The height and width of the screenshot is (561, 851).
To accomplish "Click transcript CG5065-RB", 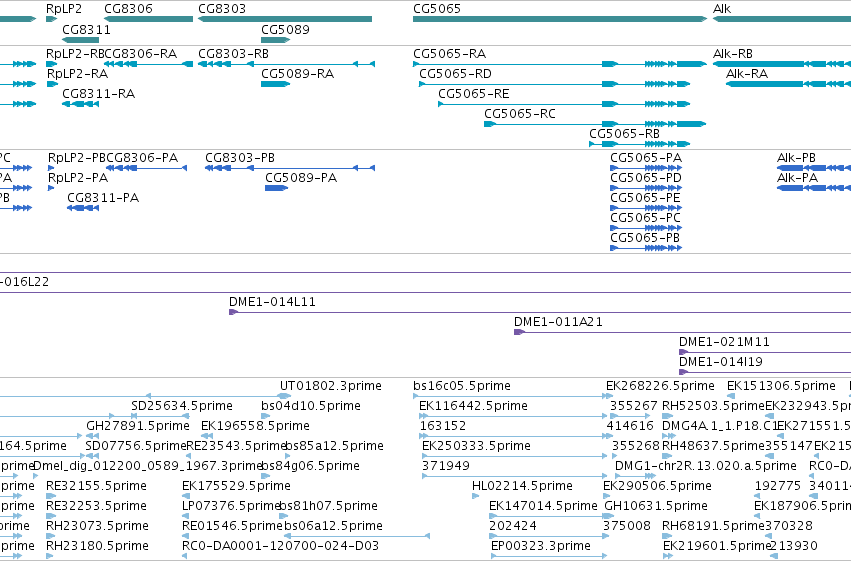I will point(639,144).
